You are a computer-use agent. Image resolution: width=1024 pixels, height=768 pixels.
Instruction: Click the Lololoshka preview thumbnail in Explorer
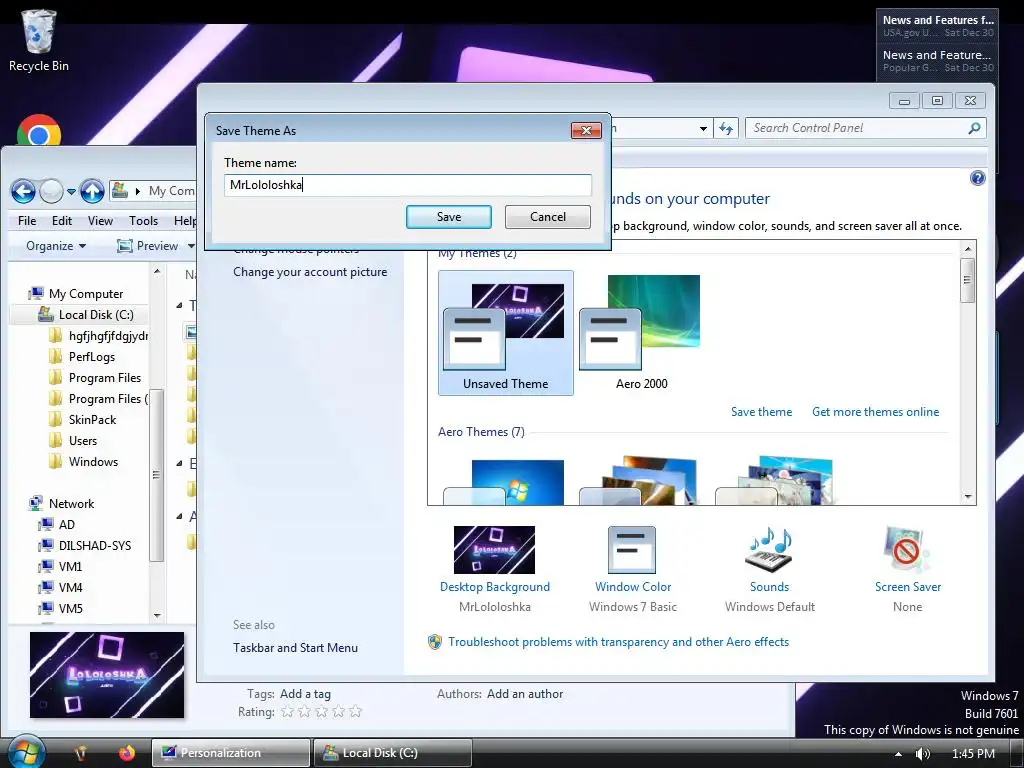click(107, 675)
